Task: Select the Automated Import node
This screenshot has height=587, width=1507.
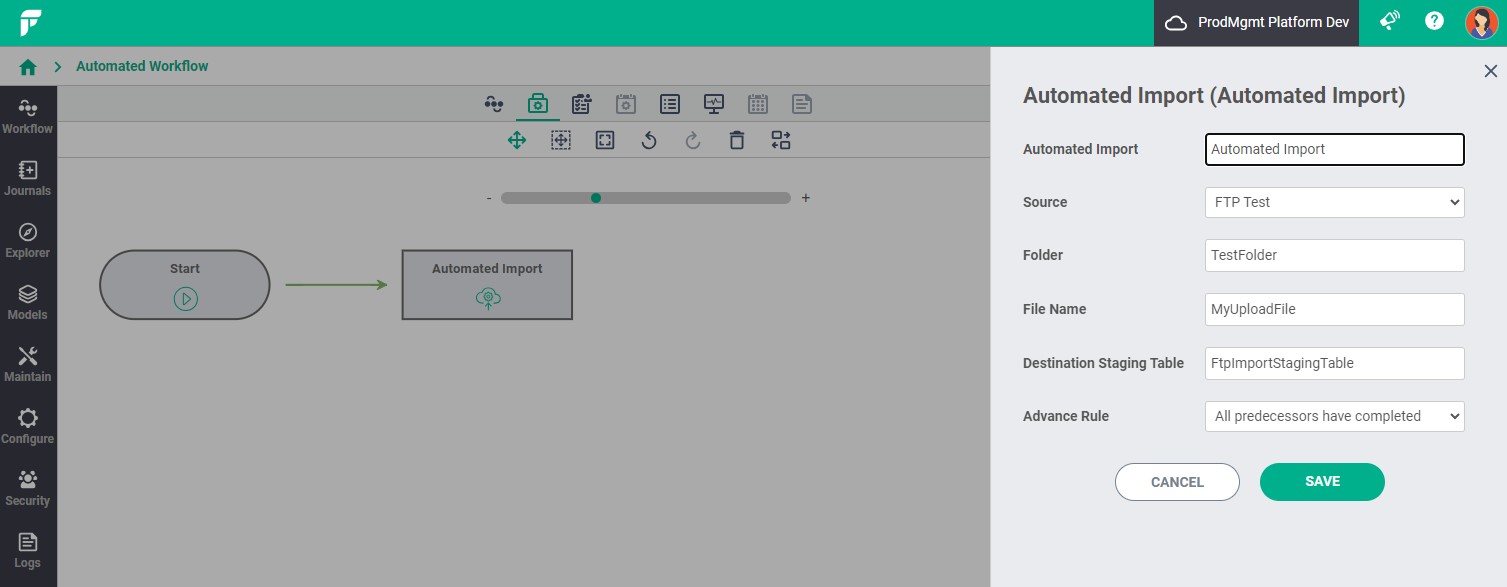Action: [487, 285]
